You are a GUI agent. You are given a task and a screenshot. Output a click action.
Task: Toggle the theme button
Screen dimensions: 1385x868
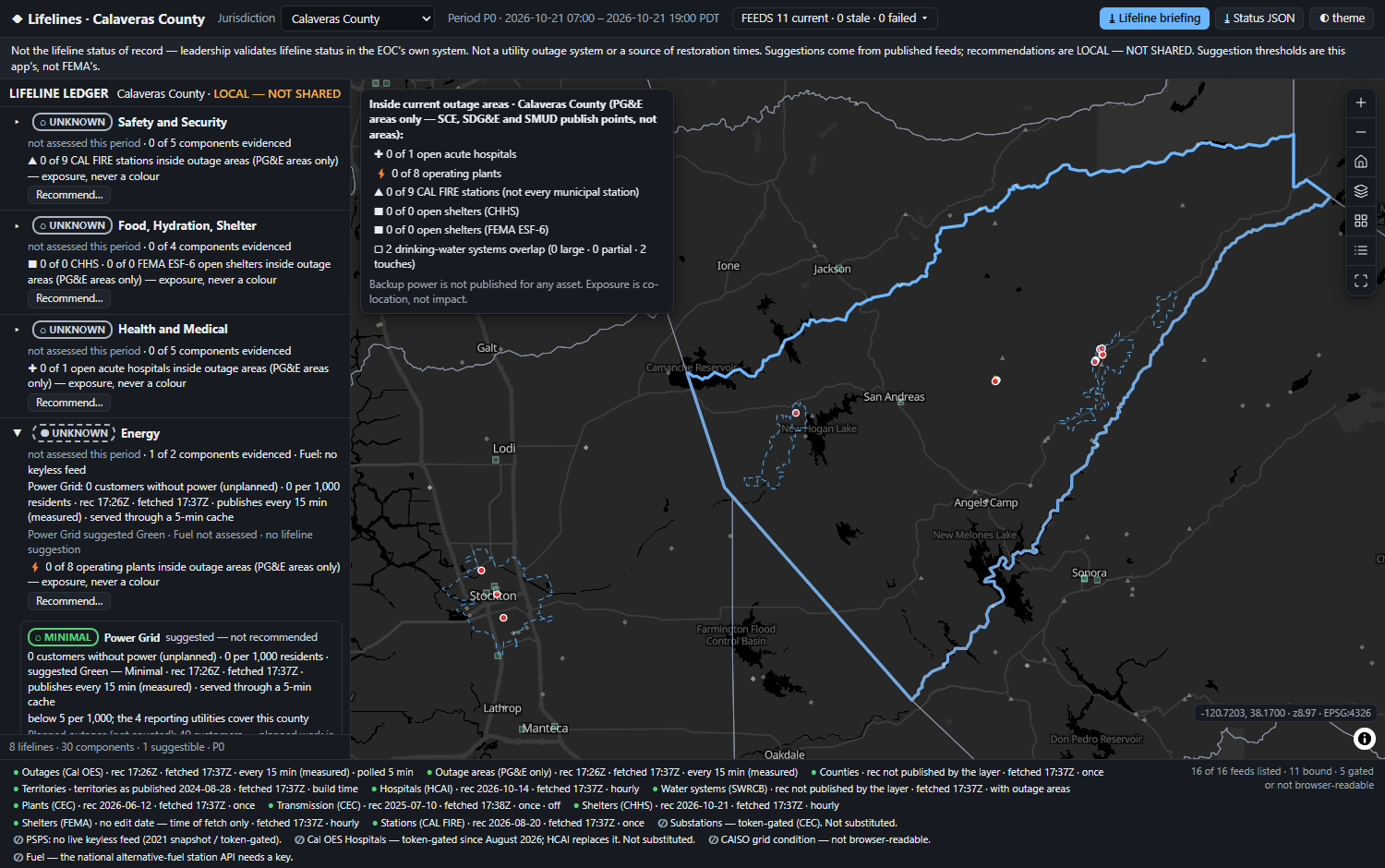coord(1342,18)
